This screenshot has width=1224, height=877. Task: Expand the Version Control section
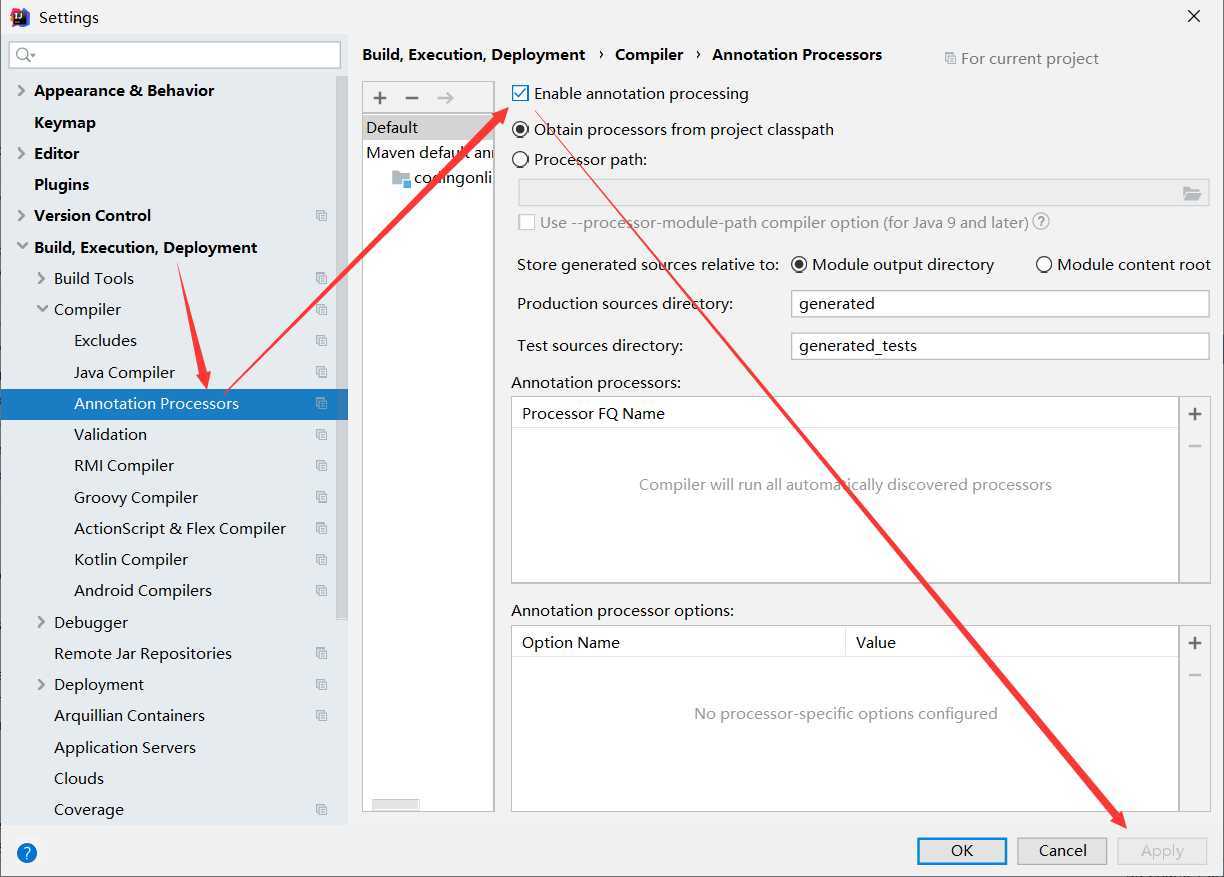[x=21, y=216]
